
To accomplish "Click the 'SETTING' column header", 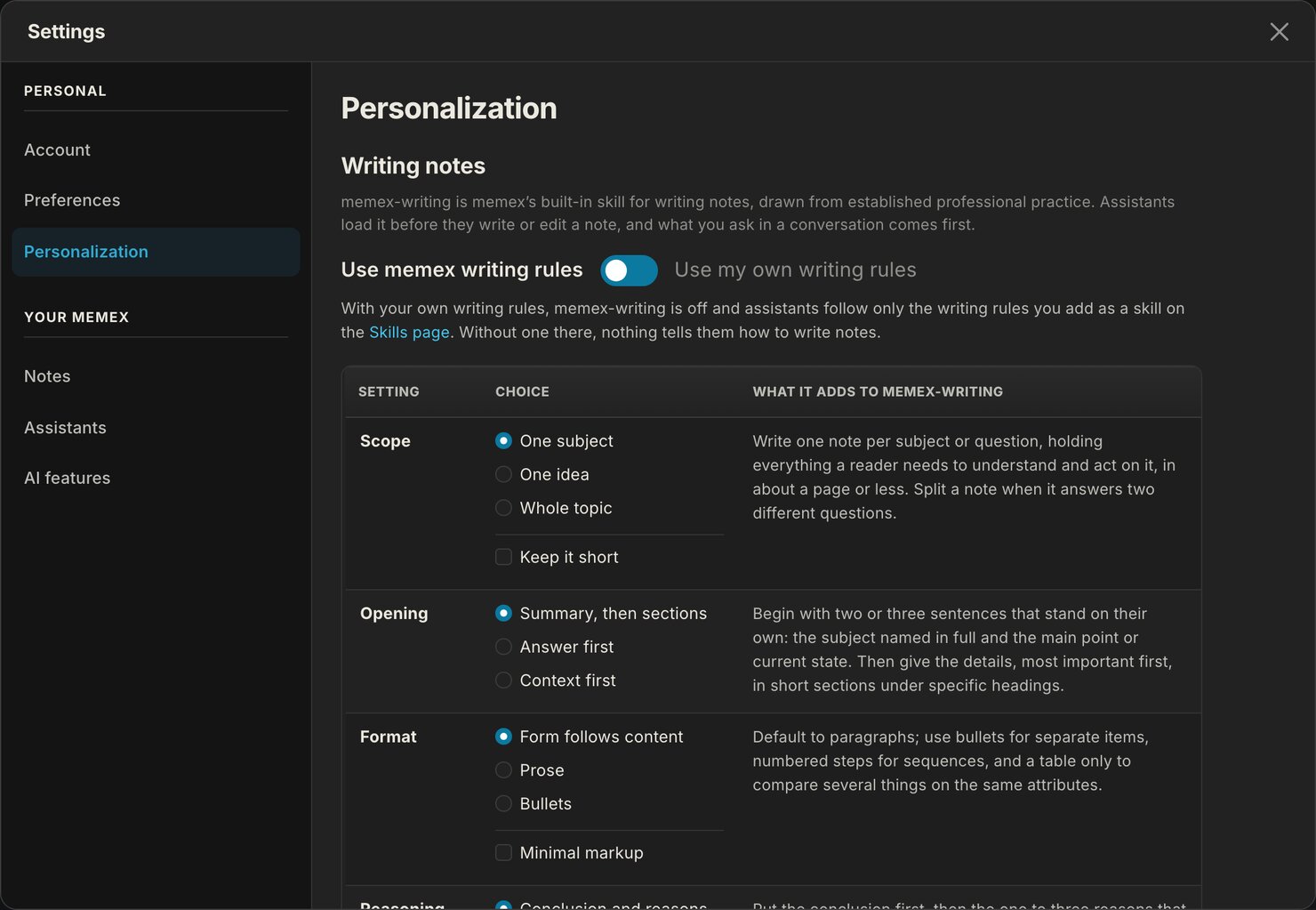I will (x=389, y=391).
